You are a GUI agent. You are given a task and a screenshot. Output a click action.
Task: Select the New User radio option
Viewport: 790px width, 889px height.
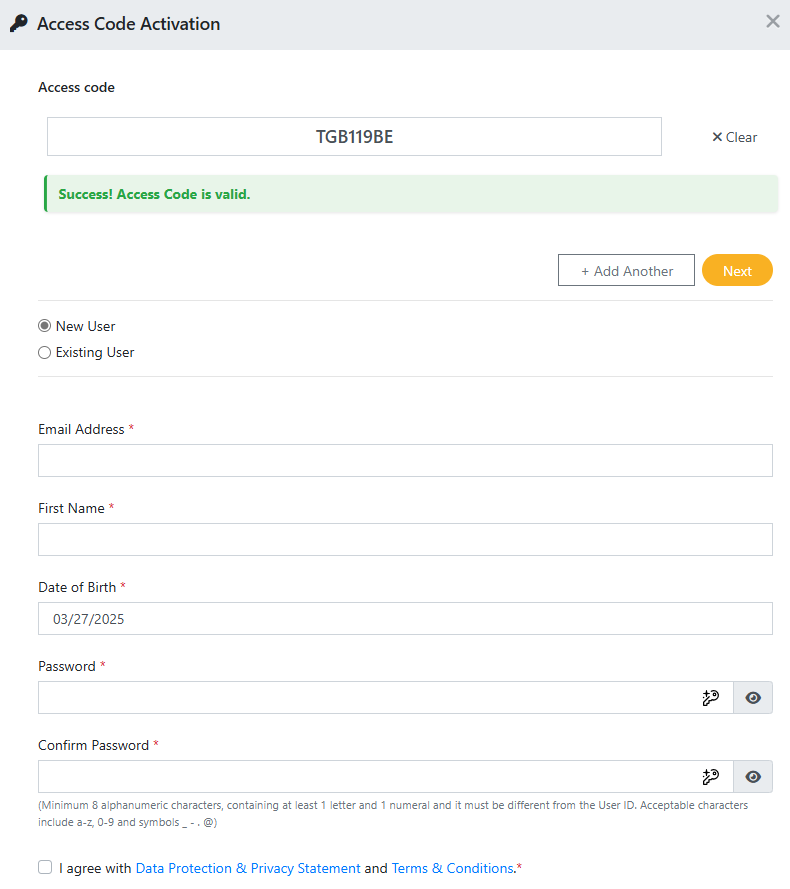click(x=44, y=326)
